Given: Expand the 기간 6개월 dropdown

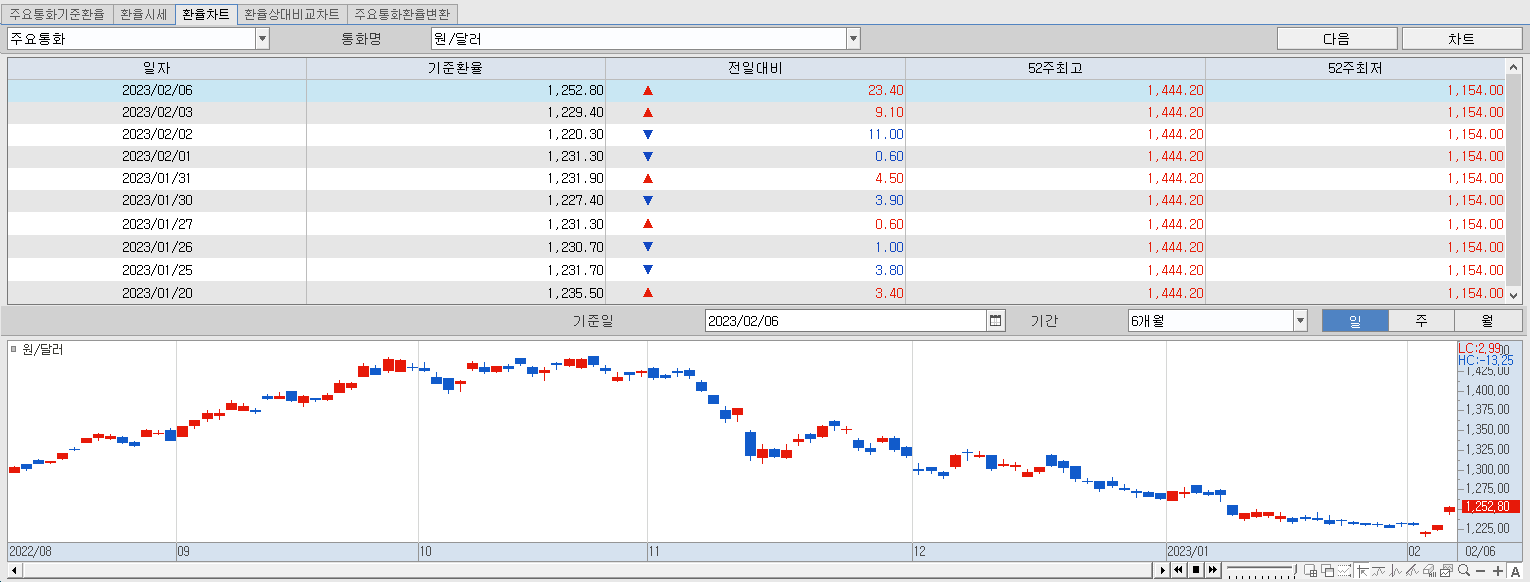Looking at the screenshot, I should pyautogui.click(x=1300, y=320).
